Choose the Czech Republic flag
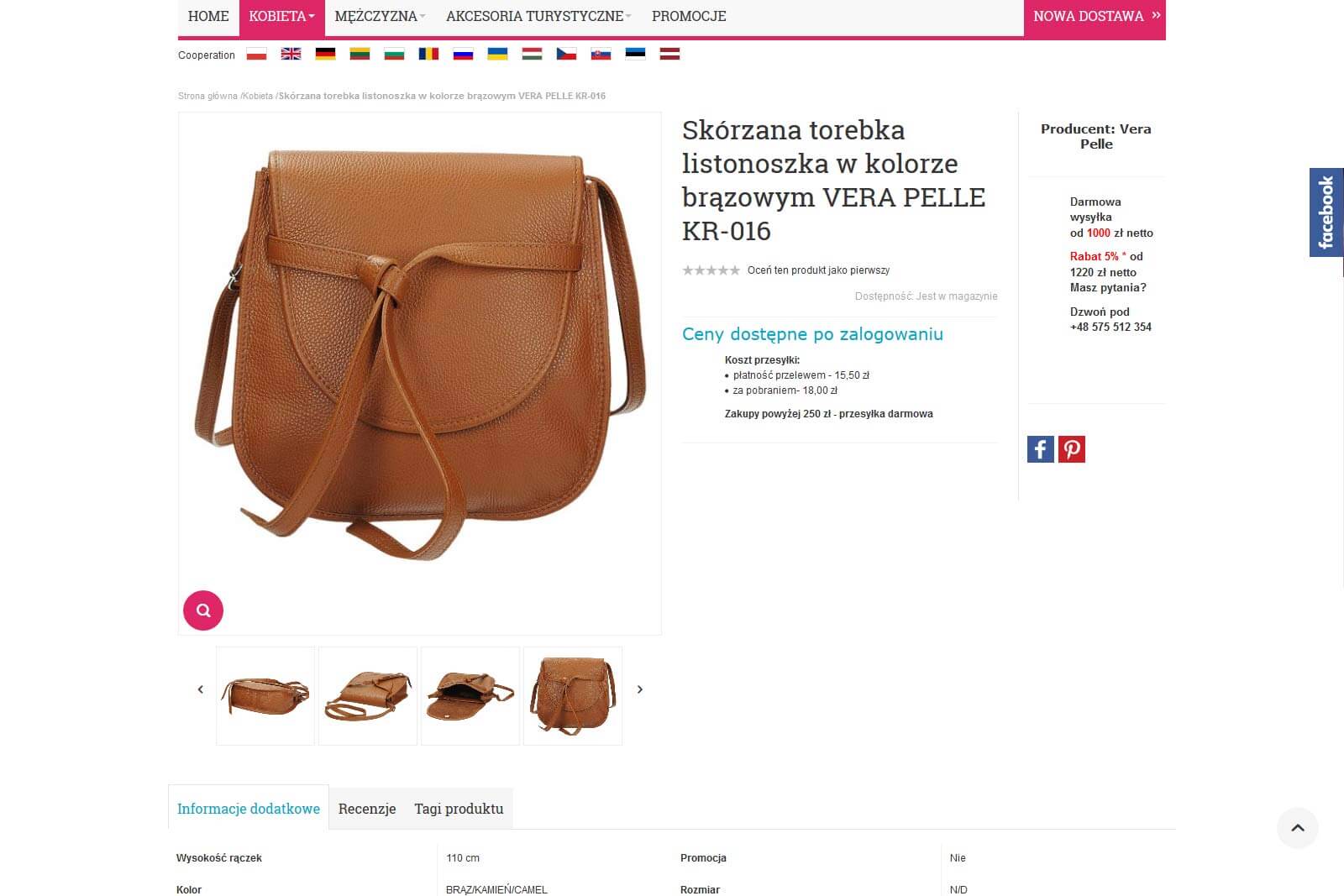This screenshot has width=1344, height=896. coord(566,54)
